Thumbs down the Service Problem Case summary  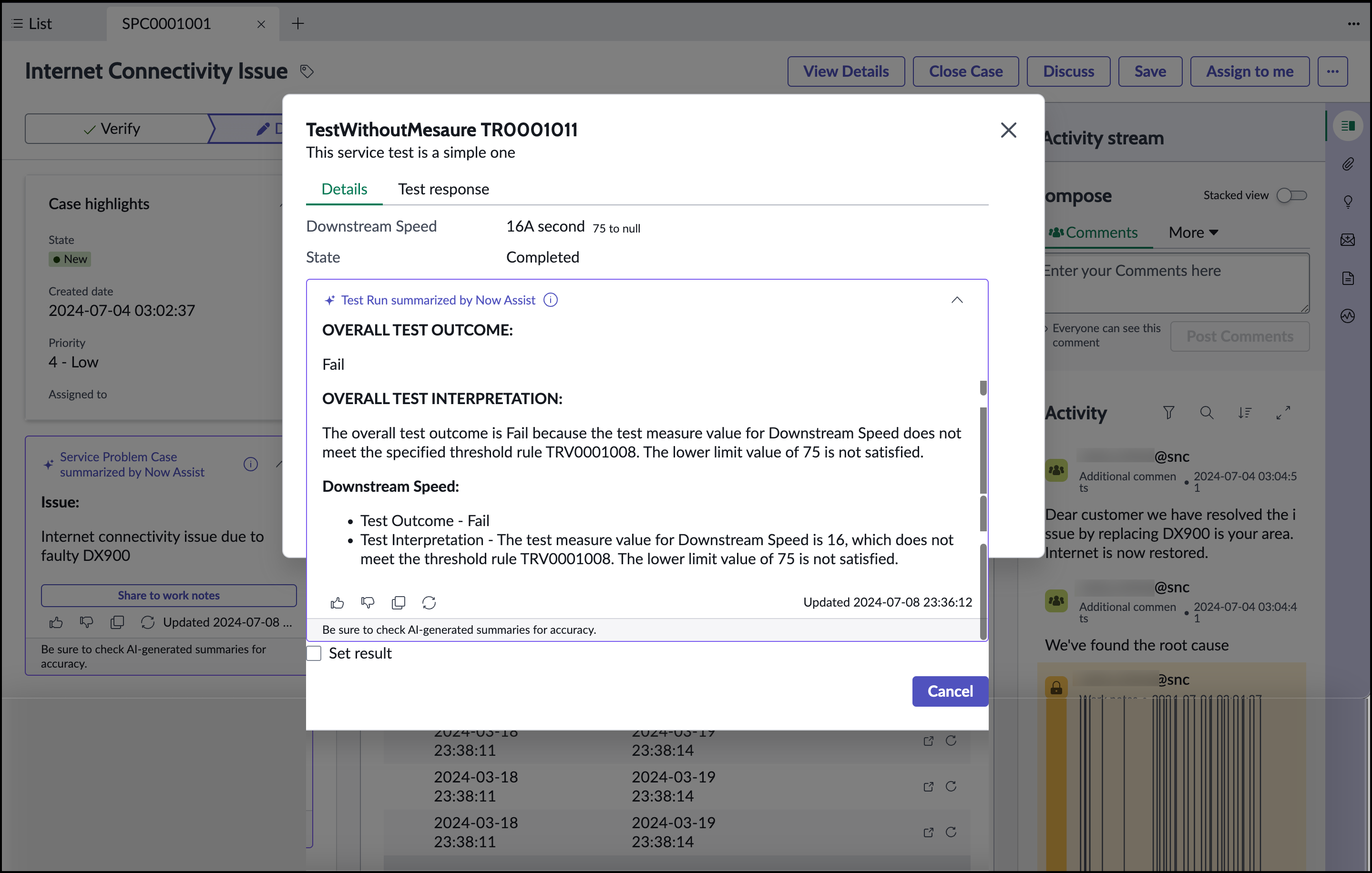[x=87, y=622]
